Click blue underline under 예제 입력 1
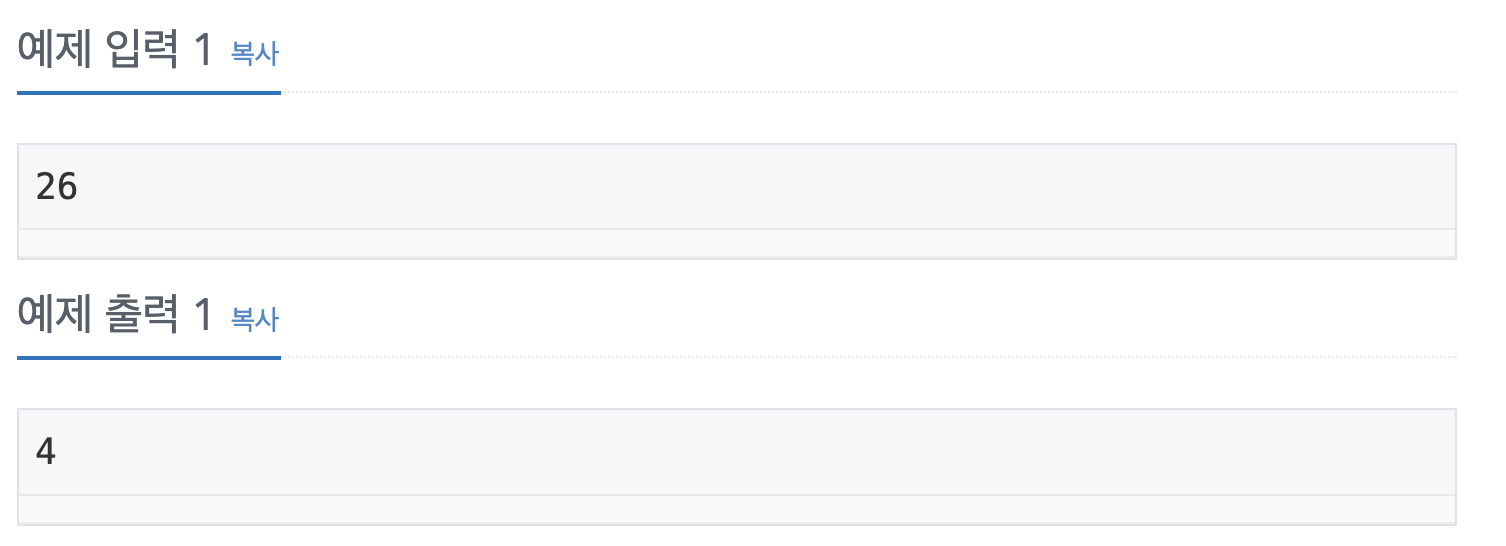The width and height of the screenshot is (1506, 546). 149,92
